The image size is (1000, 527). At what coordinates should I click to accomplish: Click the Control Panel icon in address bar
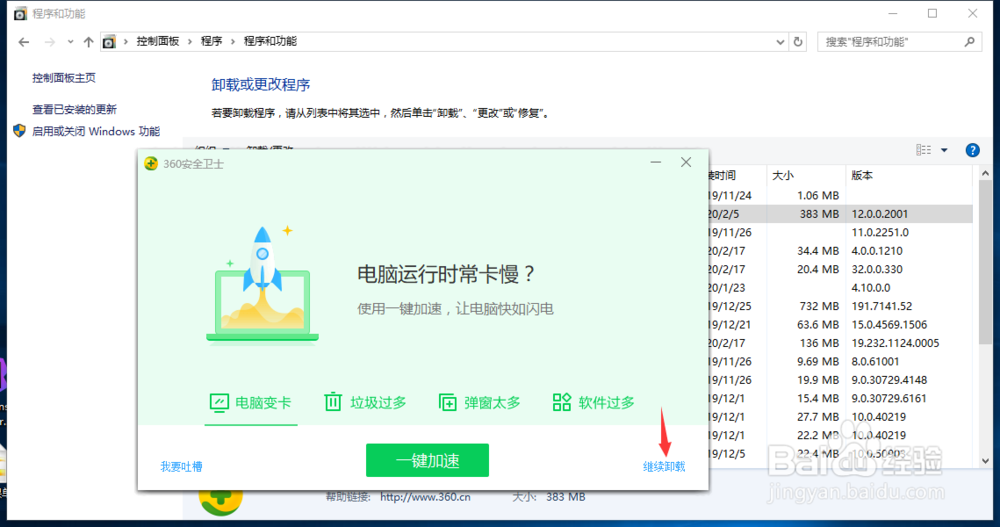[109, 42]
